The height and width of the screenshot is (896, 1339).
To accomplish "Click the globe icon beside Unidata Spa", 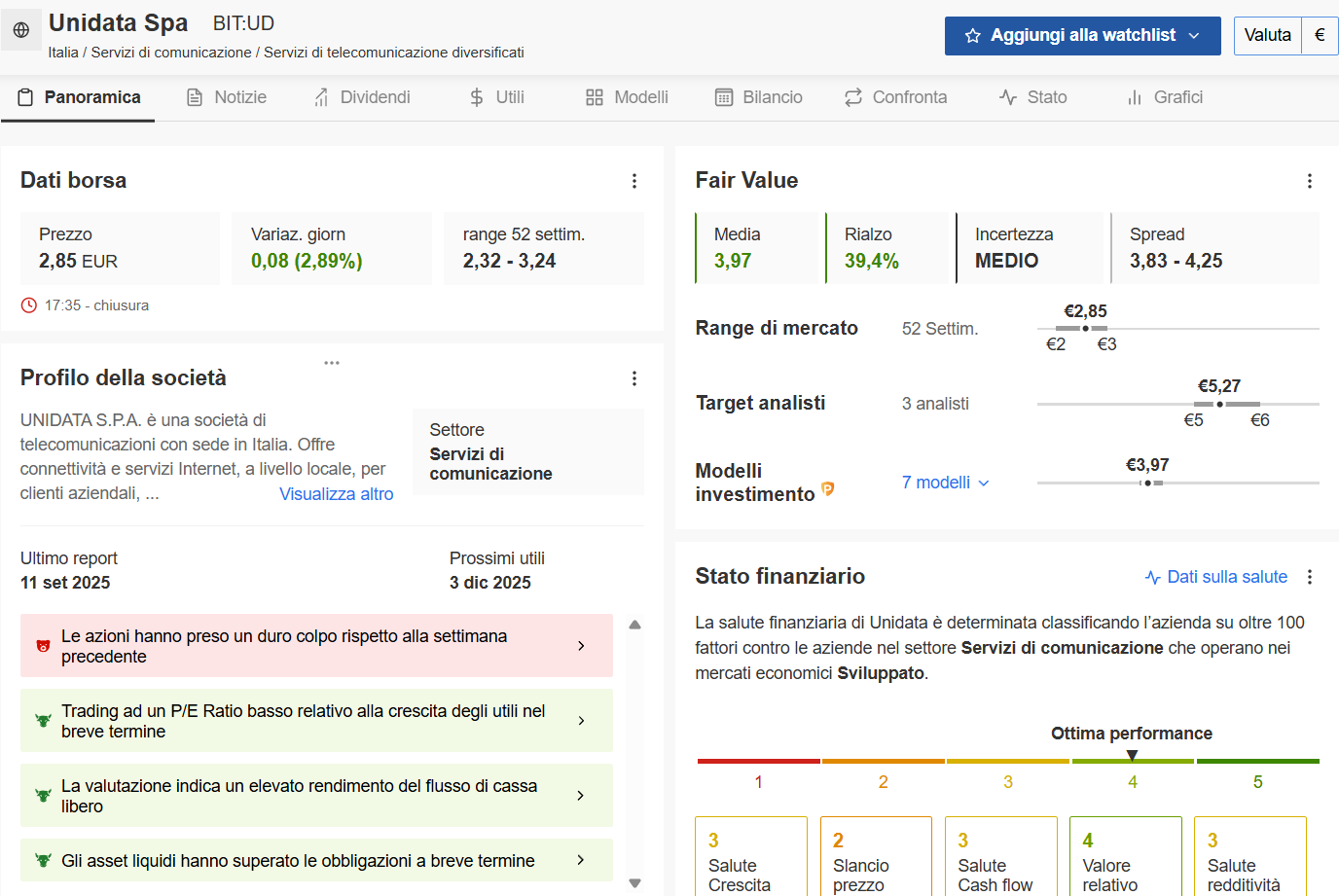I will (x=21, y=30).
